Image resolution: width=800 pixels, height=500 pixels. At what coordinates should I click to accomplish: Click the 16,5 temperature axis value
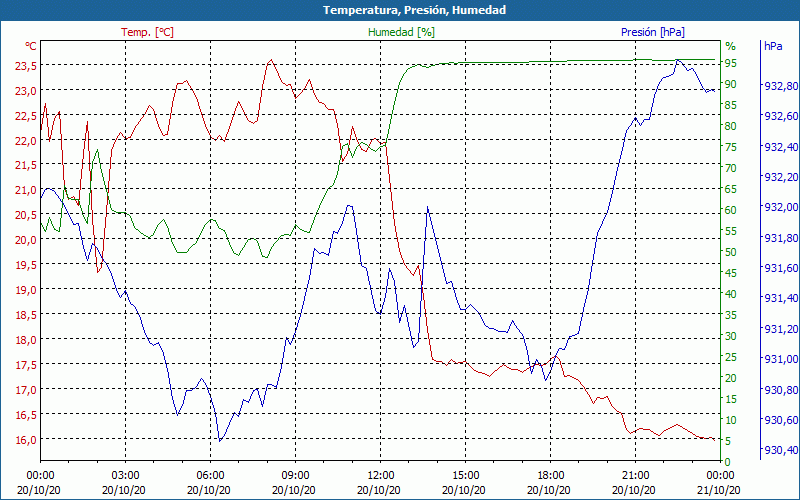pyautogui.click(x=27, y=415)
